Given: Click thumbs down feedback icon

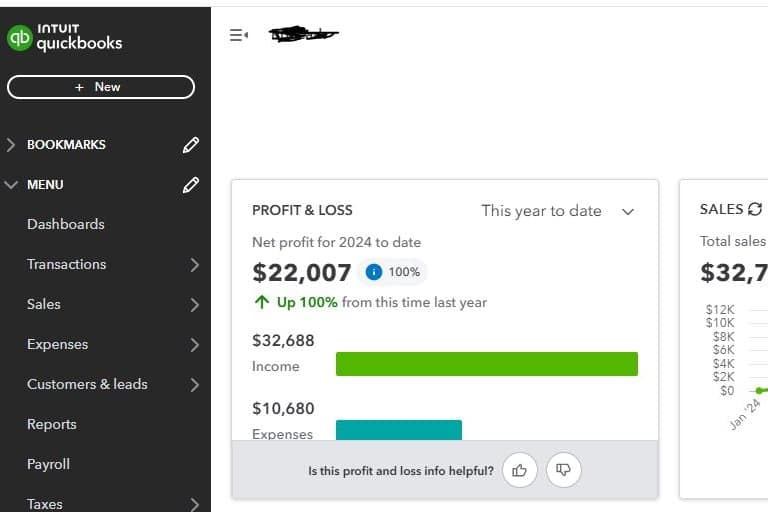Looking at the screenshot, I should 564,469.
